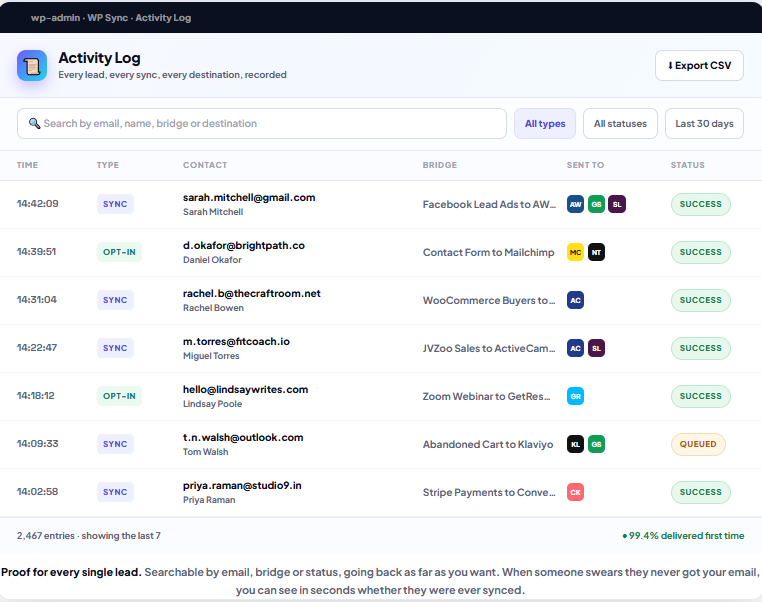762x602 pixels.
Task: Click the CONTACT column header
Action: [x=205, y=165]
